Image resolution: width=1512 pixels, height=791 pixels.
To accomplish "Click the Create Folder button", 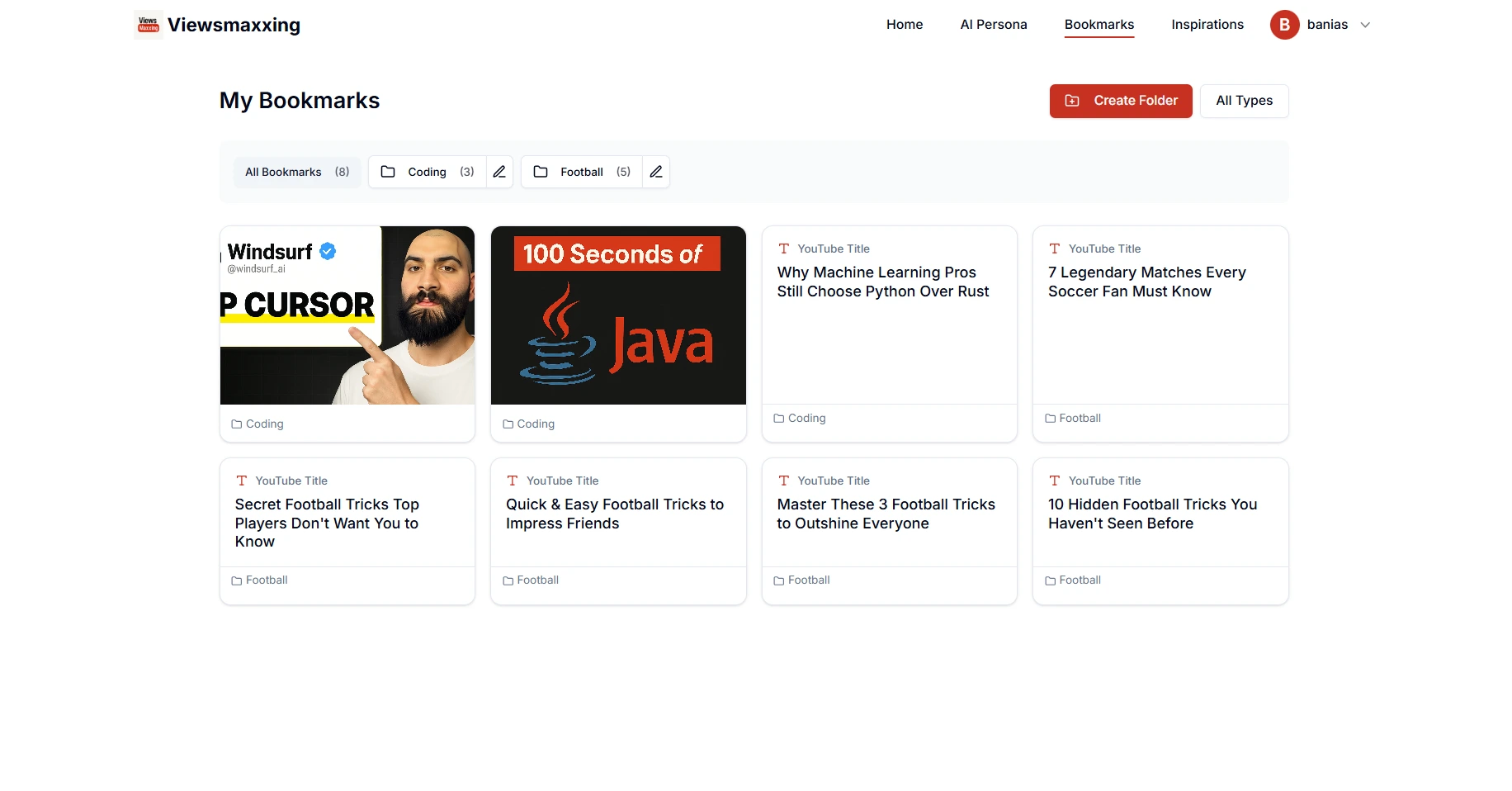I will click(x=1121, y=101).
